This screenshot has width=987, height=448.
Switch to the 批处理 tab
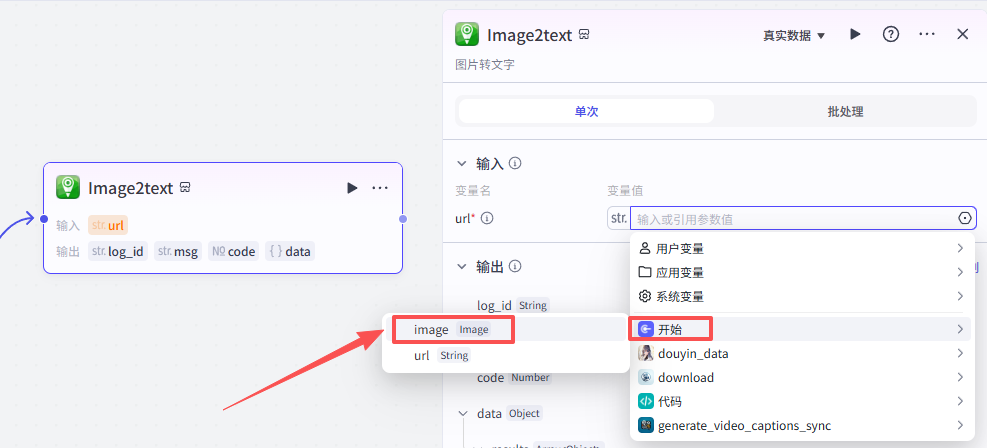[x=845, y=111]
